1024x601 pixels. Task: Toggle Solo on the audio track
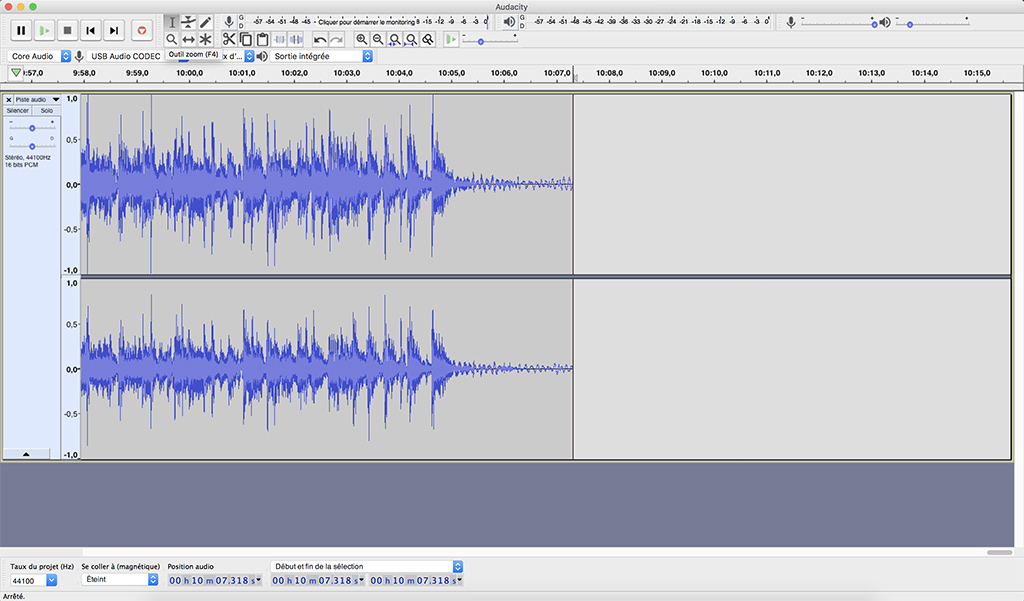pyautogui.click(x=46, y=110)
